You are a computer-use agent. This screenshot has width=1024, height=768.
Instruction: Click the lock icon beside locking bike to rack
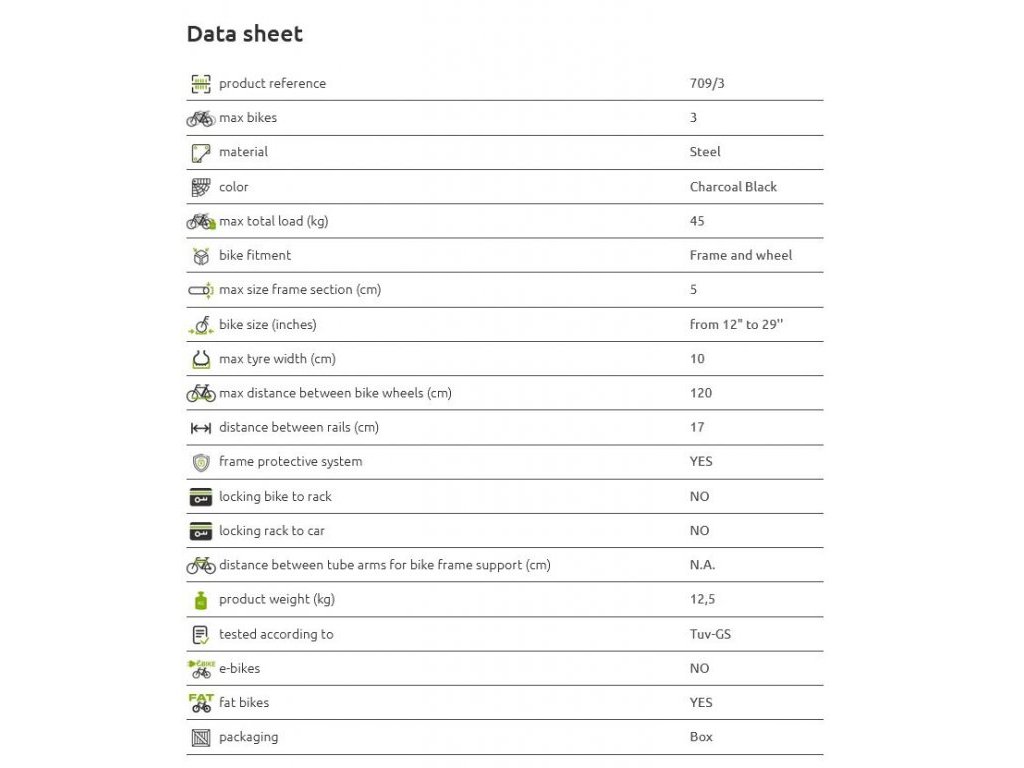pos(201,497)
